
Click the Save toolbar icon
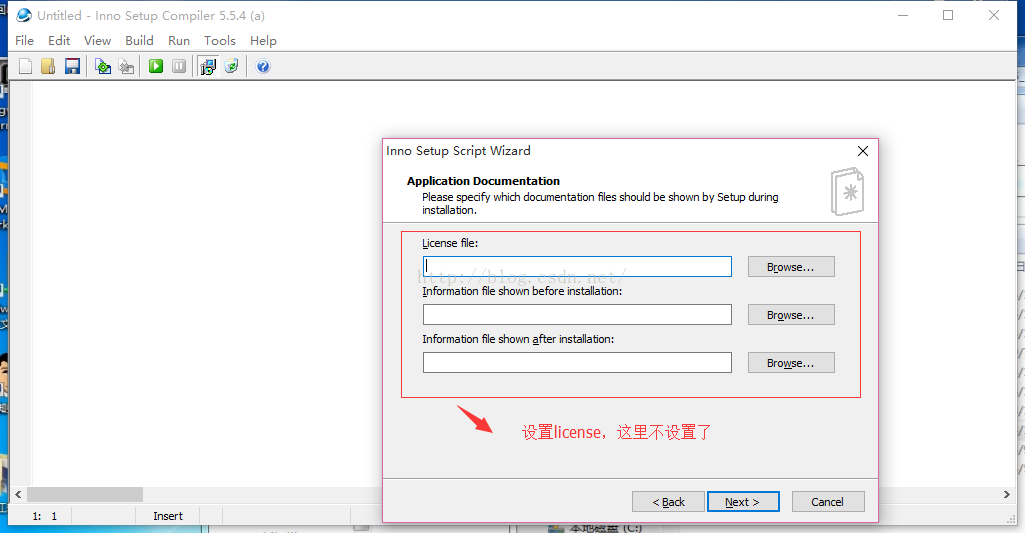tap(72, 66)
